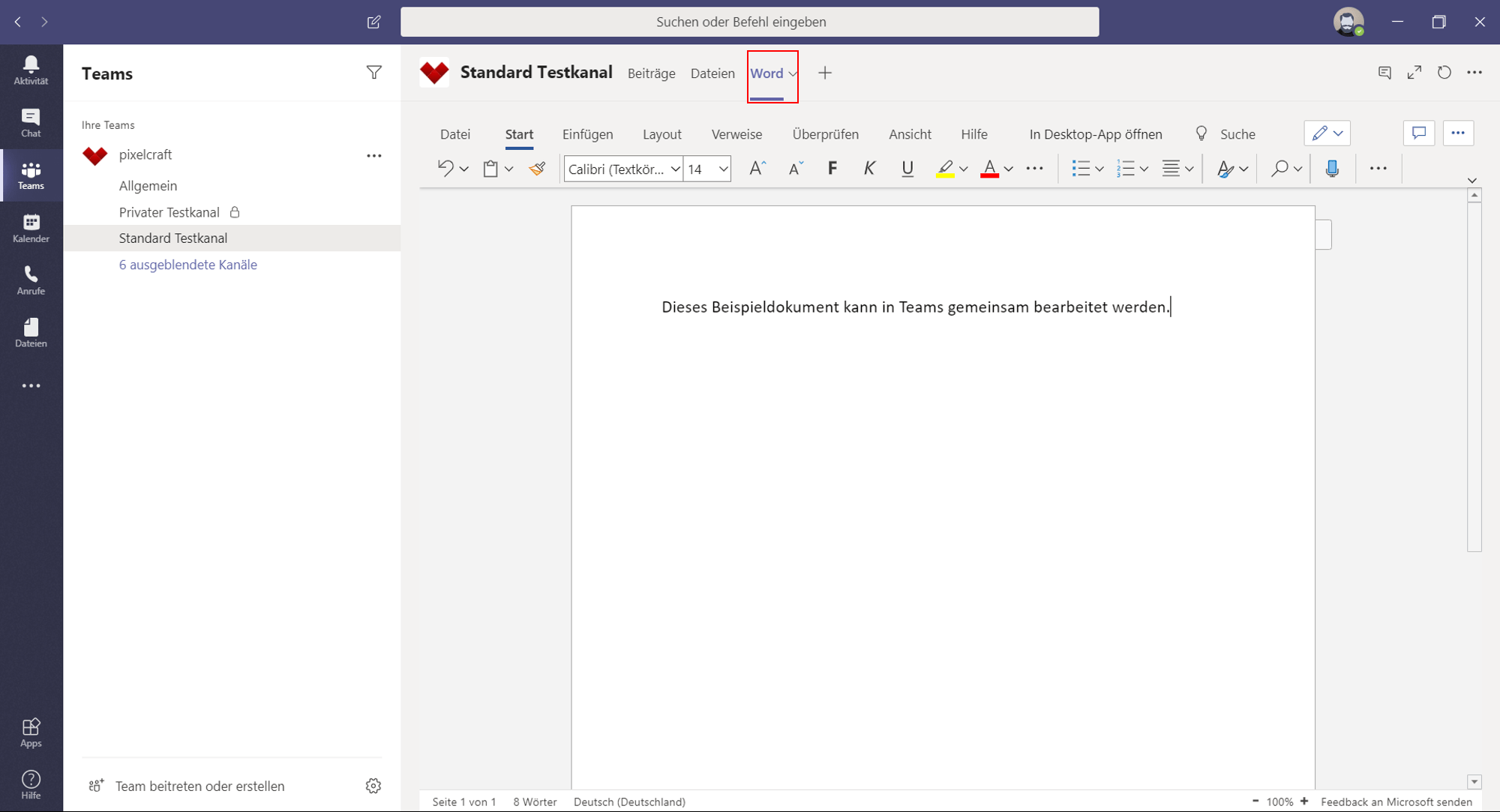This screenshot has height=812, width=1500.
Task: Open manage teams settings gear
Action: click(373, 786)
